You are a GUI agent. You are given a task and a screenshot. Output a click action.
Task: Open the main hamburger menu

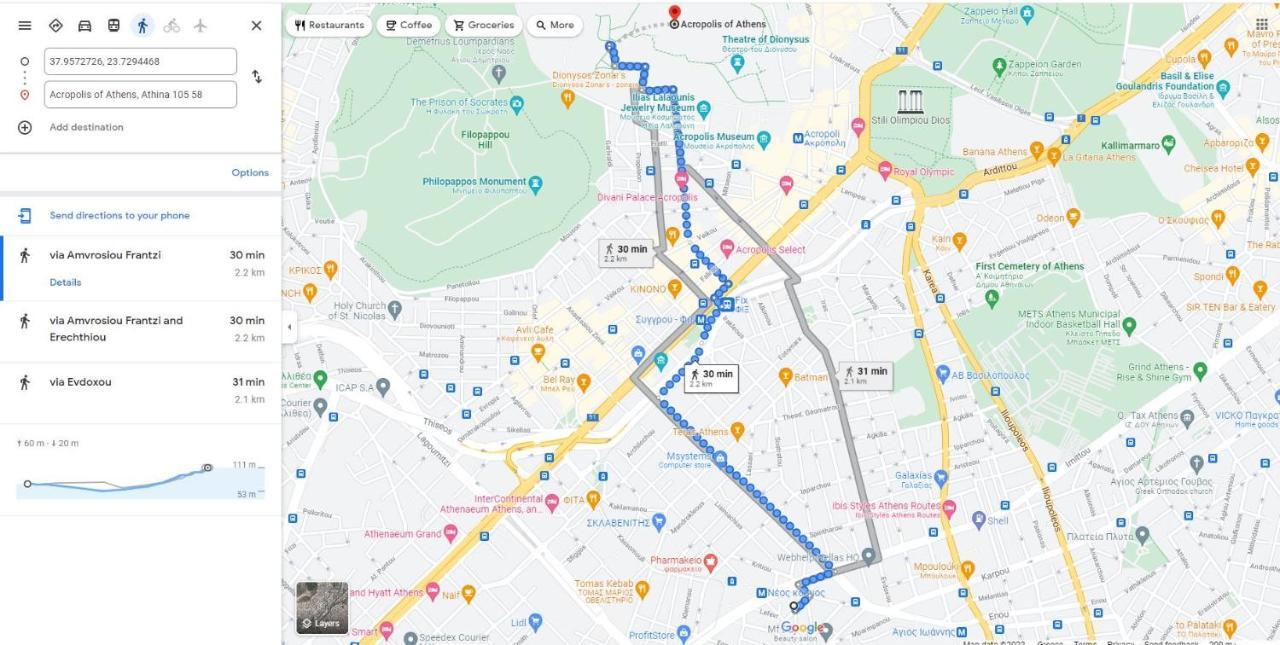[25, 26]
